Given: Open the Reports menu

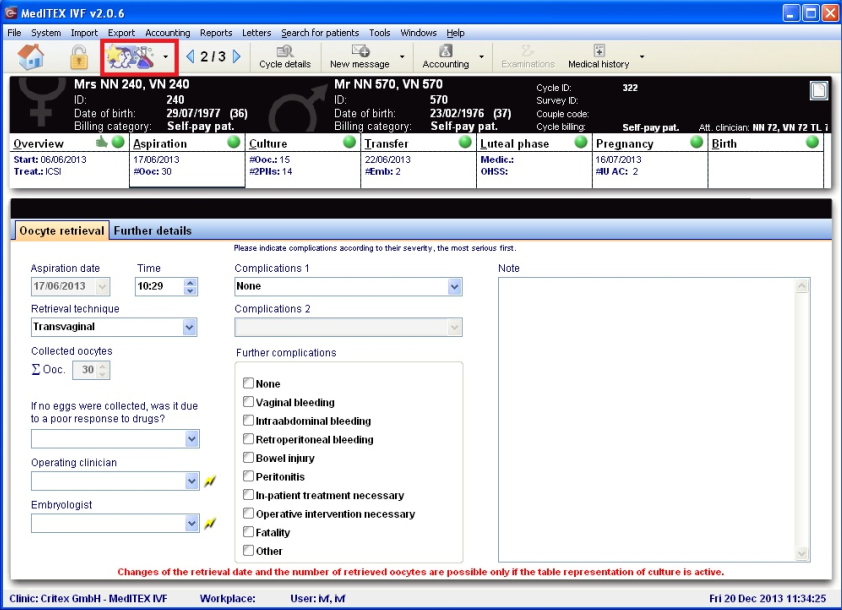Looking at the screenshot, I should click(x=216, y=33).
